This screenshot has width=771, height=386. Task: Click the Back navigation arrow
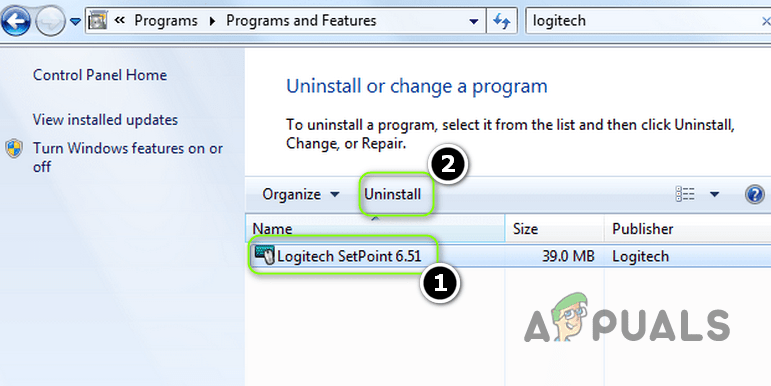(15, 21)
